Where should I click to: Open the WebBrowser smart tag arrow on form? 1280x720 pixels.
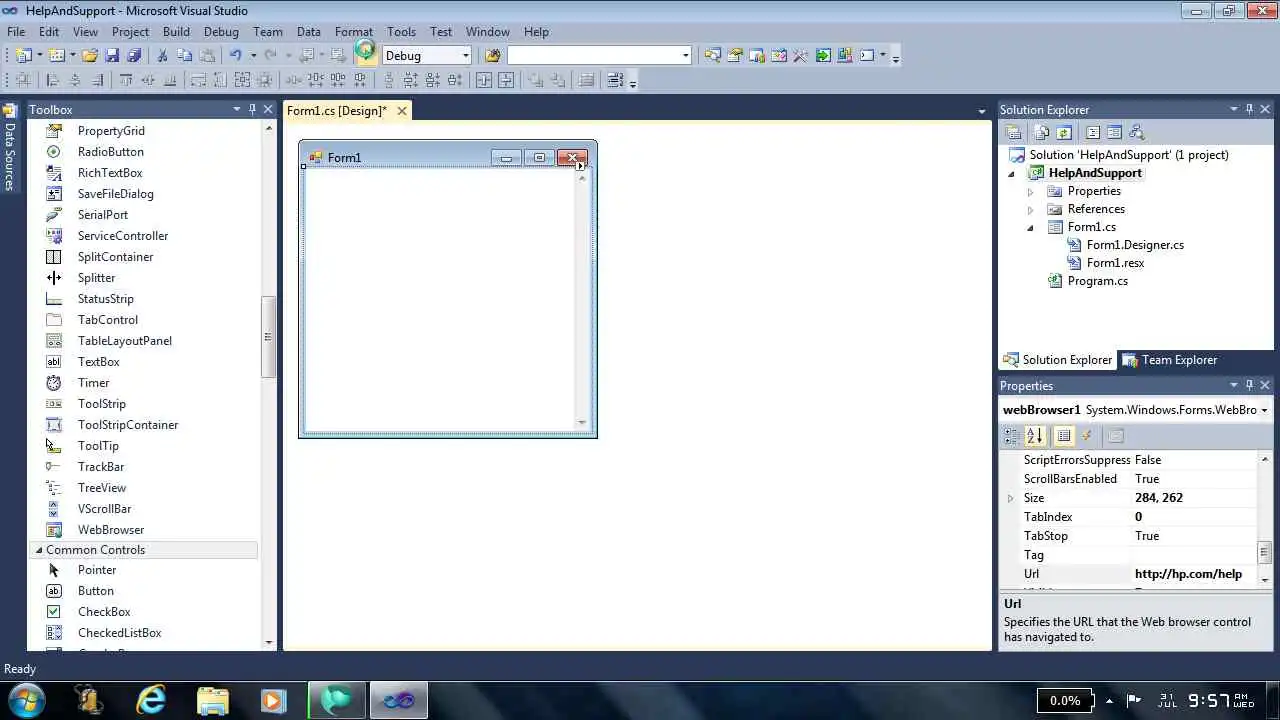[580, 166]
